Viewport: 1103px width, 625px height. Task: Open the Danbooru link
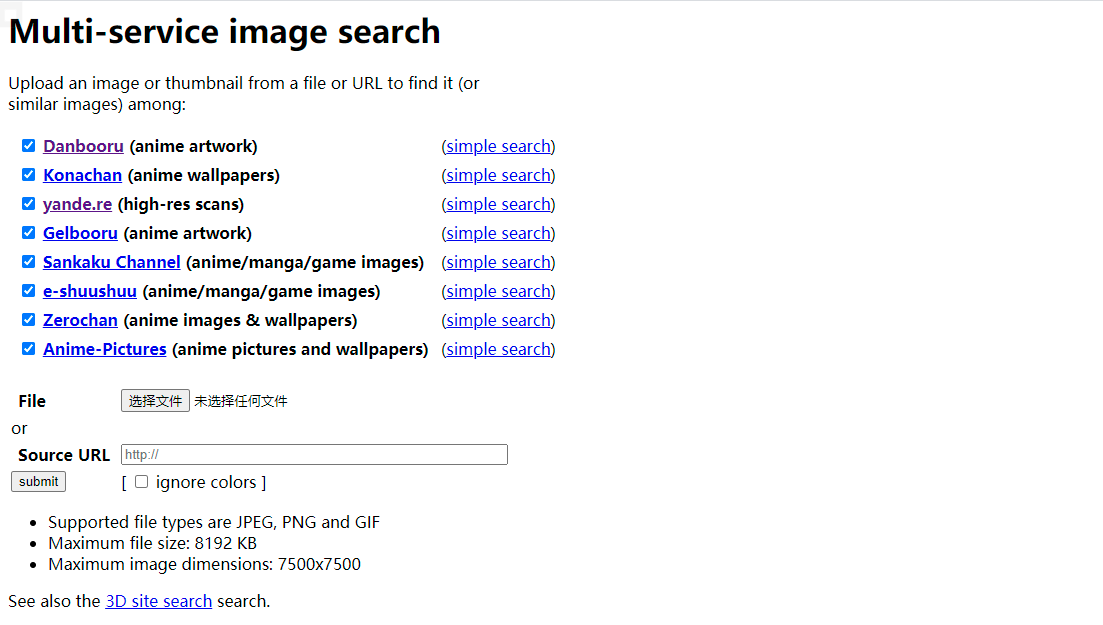point(83,146)
